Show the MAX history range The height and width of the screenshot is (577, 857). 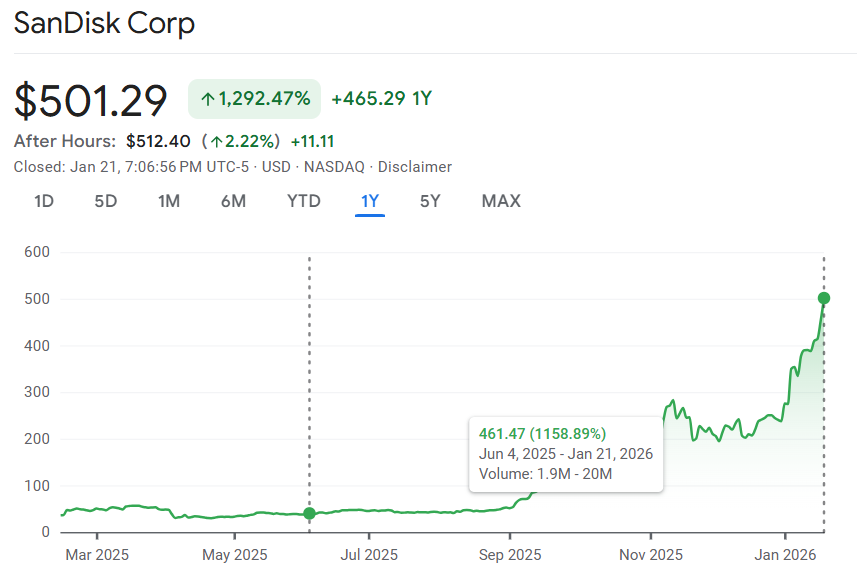pyautogui.click(x=501, y=201)
